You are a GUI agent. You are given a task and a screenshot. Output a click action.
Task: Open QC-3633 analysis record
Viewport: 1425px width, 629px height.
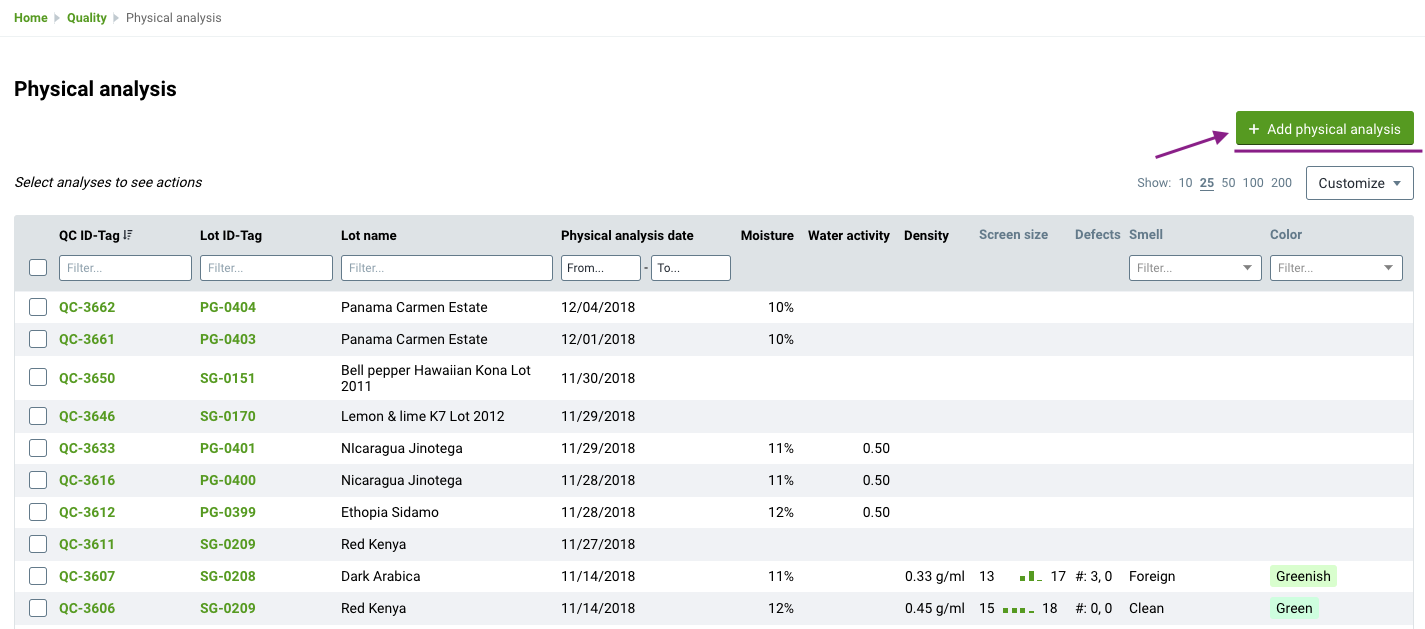pyautogui.click(x=87, y=448)
